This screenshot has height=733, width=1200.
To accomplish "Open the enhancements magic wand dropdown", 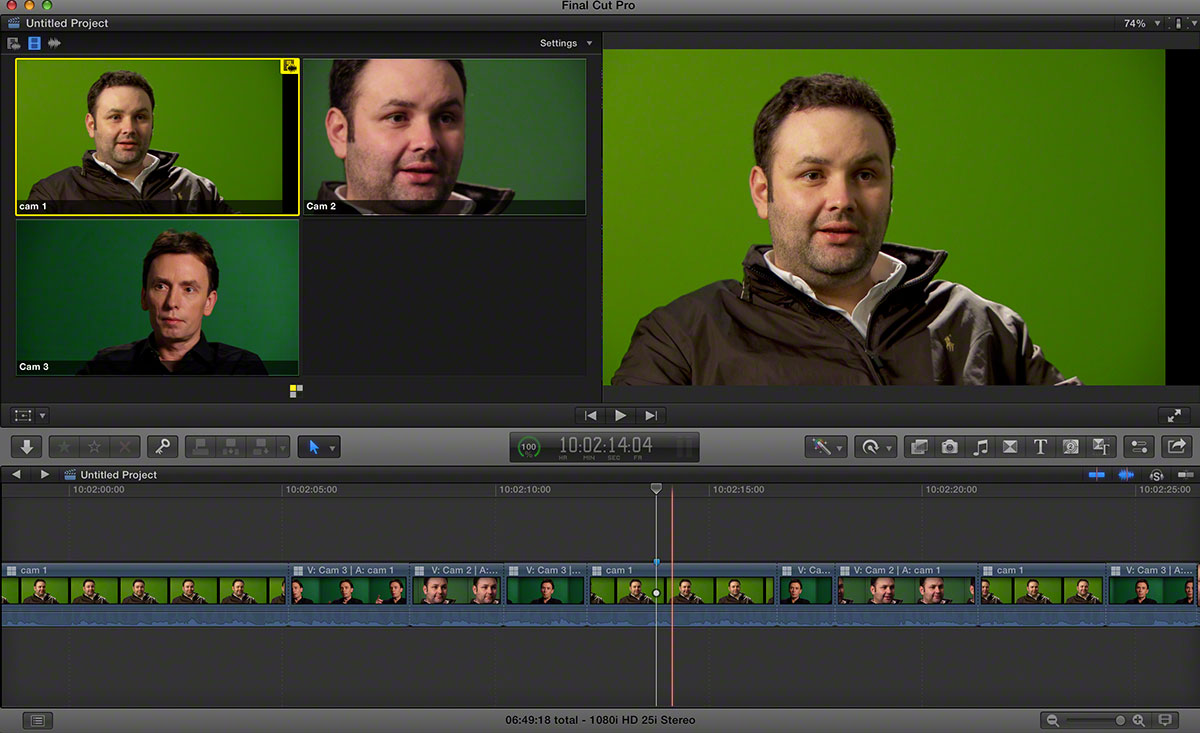I will 827,447.
